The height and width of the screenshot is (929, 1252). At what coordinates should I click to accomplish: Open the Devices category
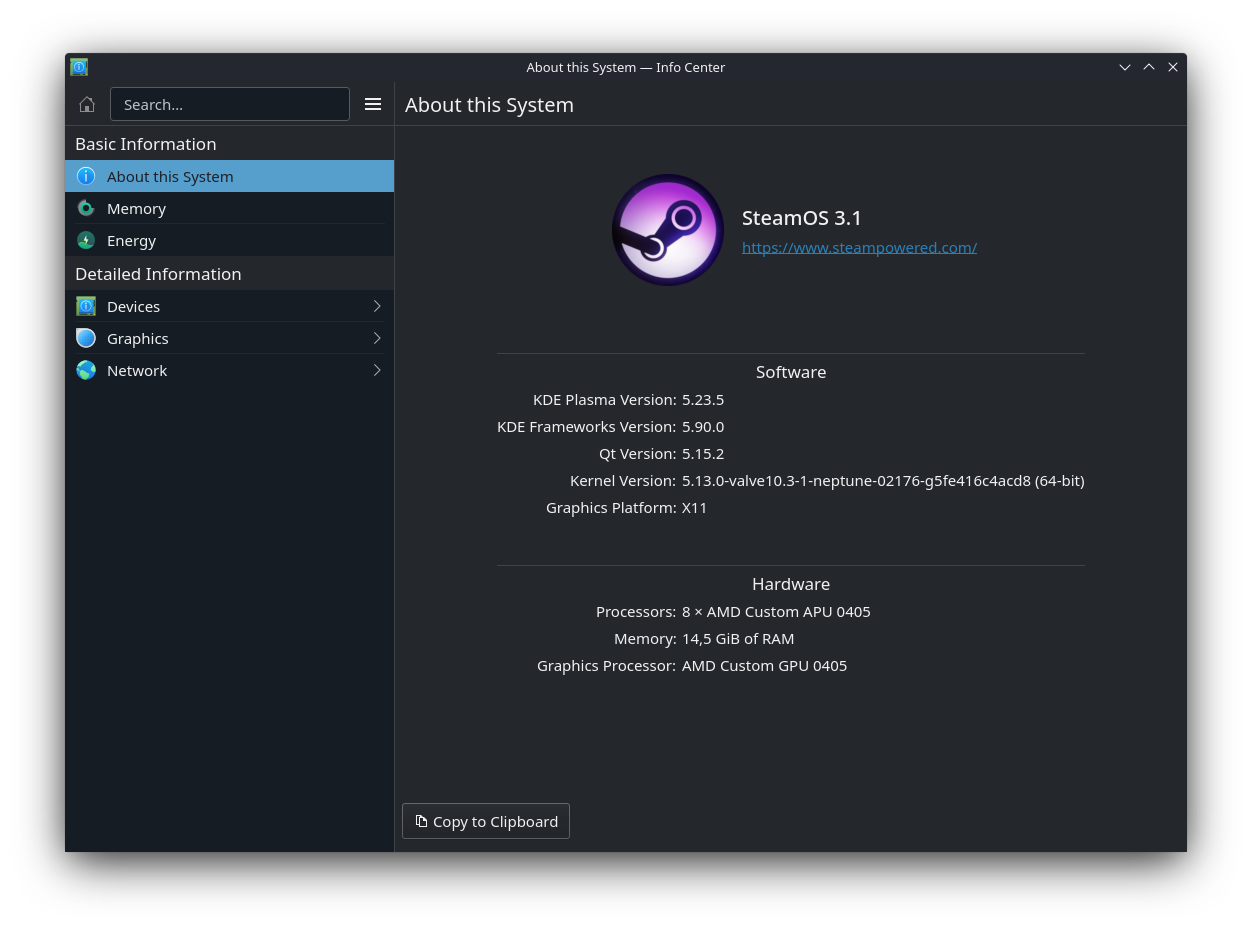(230, 306)
